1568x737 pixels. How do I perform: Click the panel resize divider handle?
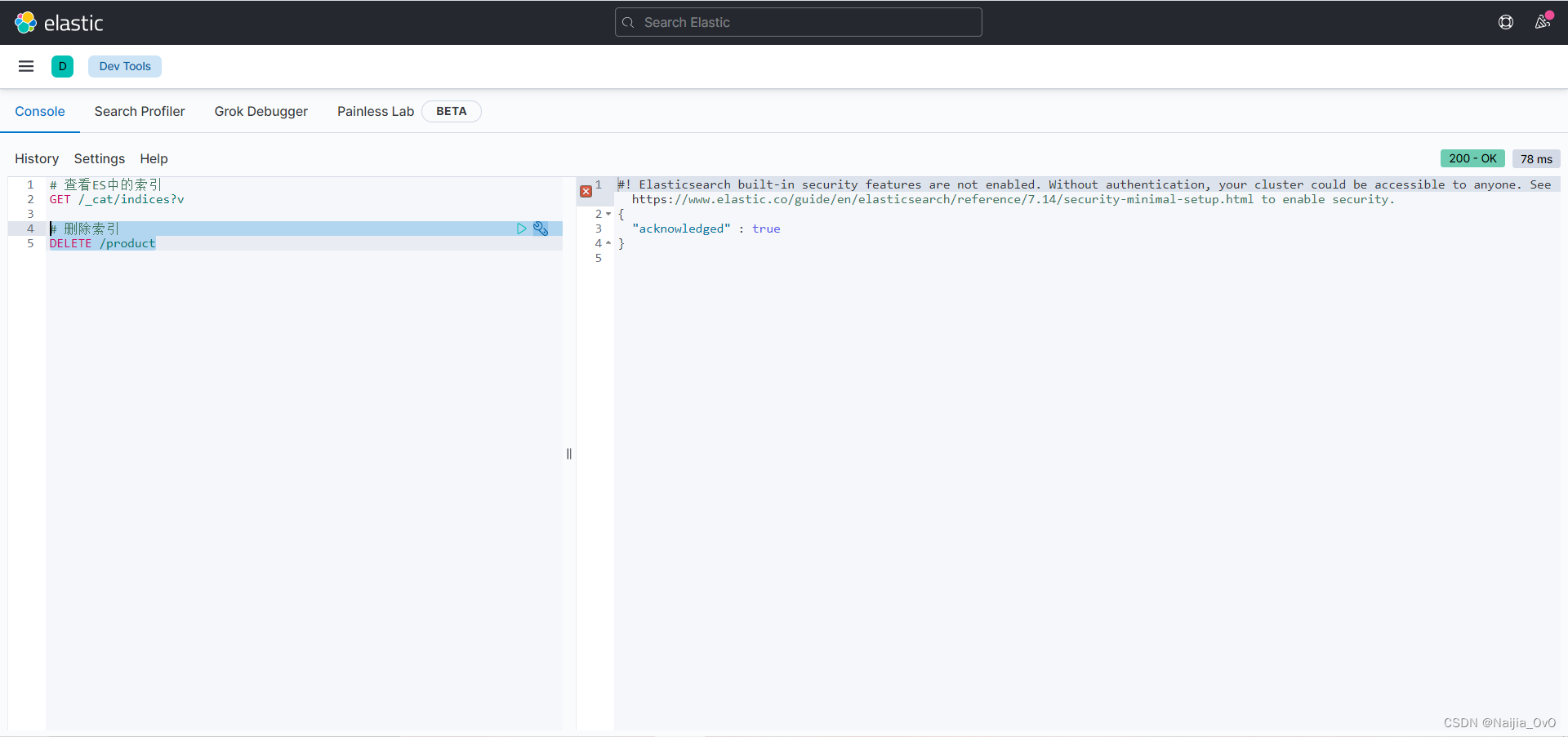tap(569, 454)
